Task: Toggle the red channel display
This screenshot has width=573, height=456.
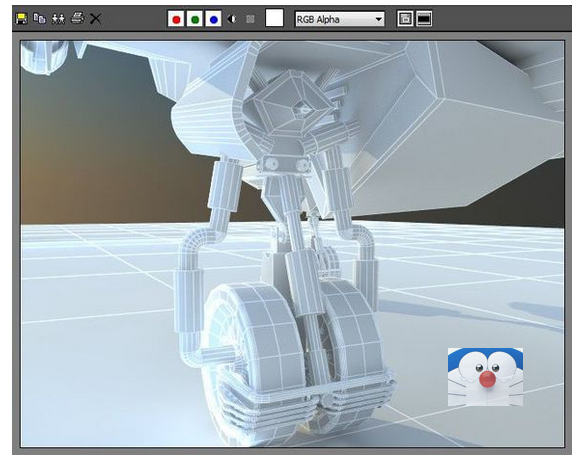Action: [x=176, y=19]
